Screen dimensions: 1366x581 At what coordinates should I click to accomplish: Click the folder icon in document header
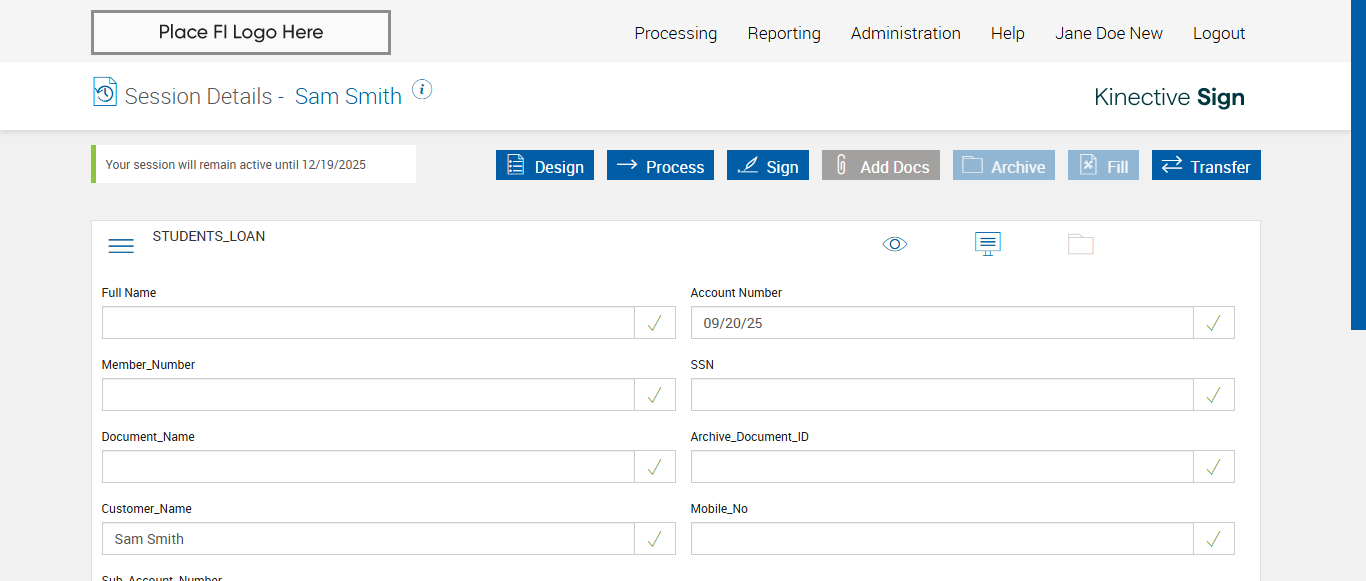[x=1081, y=244]
